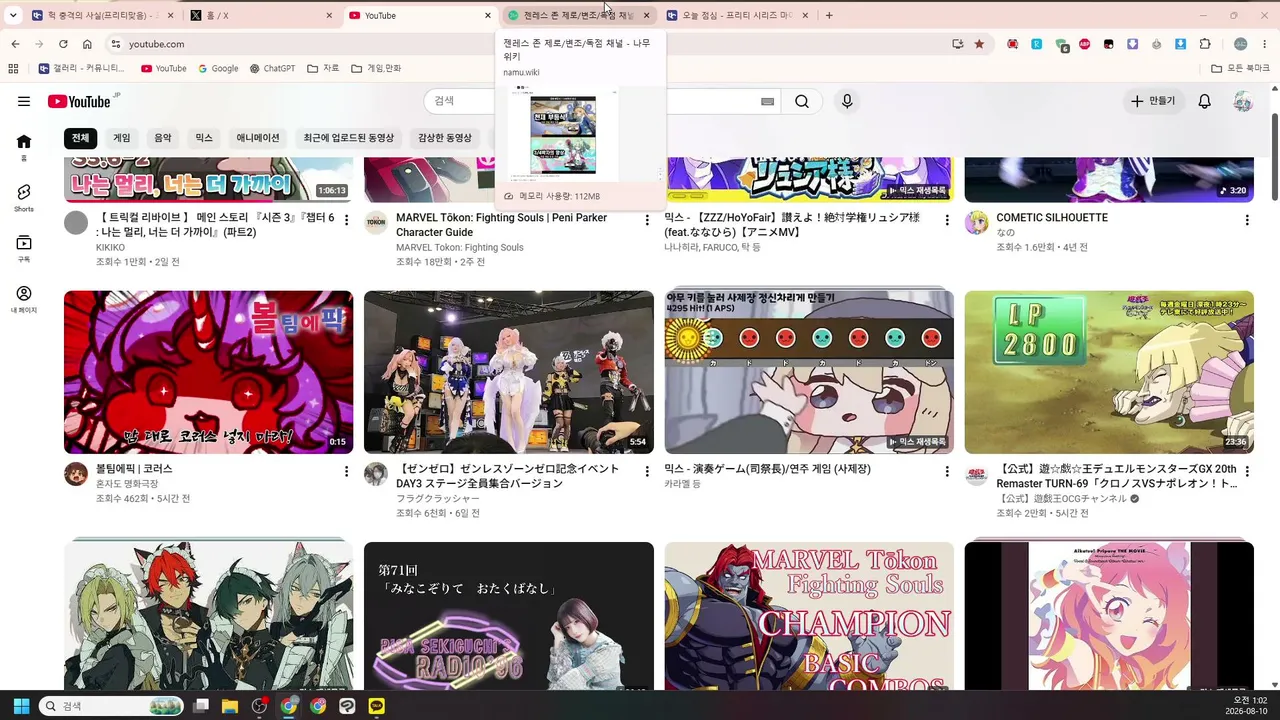The image size is (1280, 720).
Task: Show 감상한 동영상 chip results
Action: (445, 138)
